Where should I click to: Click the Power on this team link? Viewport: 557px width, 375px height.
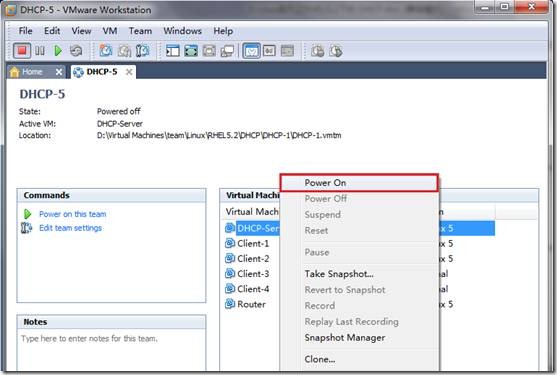[72, 214]
